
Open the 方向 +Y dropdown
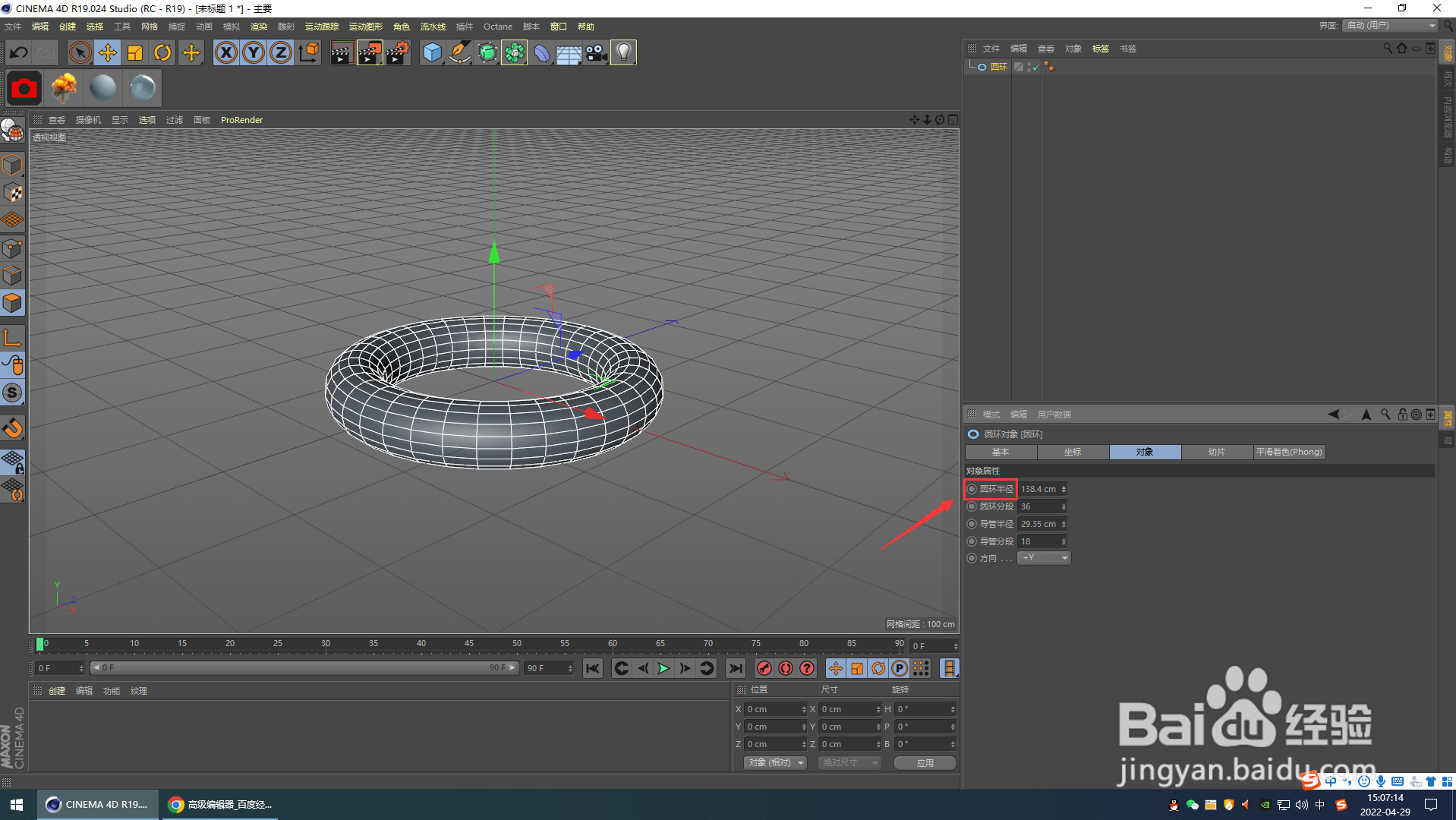tap(1044, 558)
